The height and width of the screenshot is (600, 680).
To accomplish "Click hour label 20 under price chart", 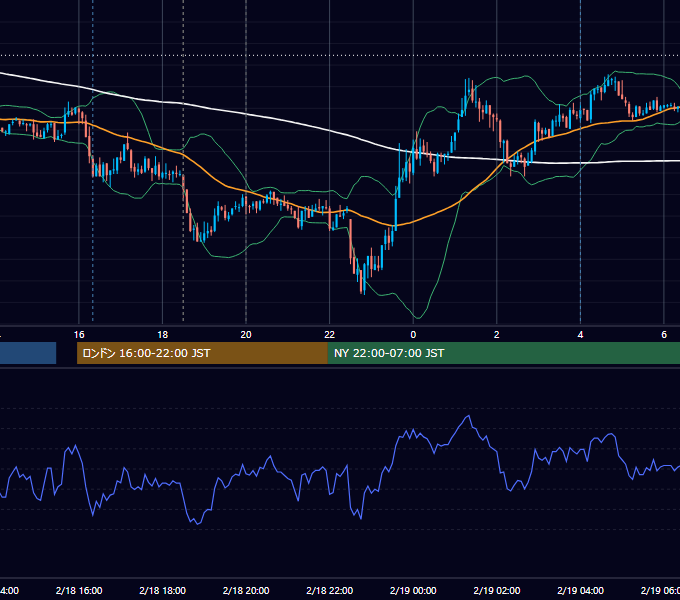I will (x=246, y=334).
